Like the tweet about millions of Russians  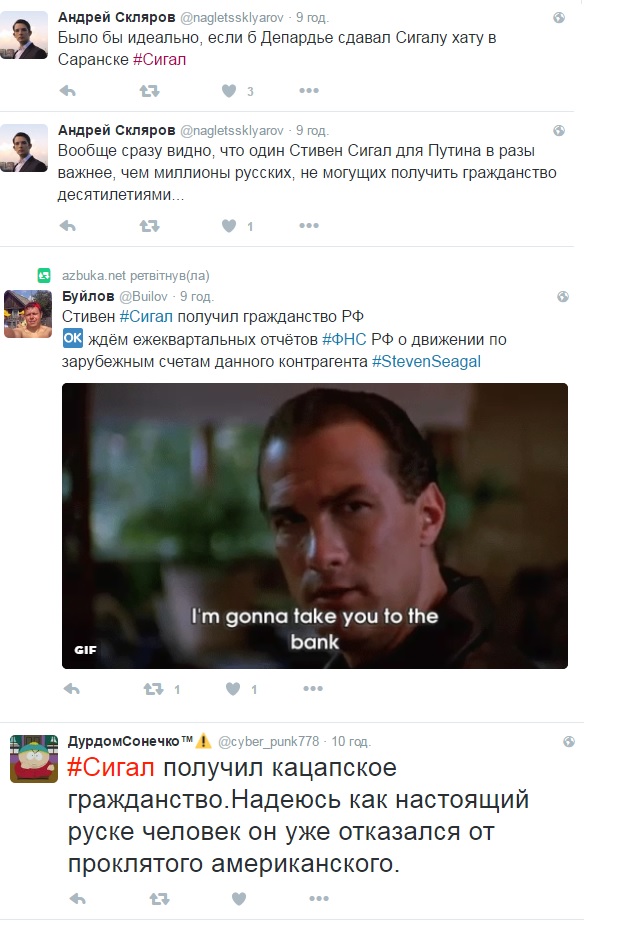pos(229,226)
